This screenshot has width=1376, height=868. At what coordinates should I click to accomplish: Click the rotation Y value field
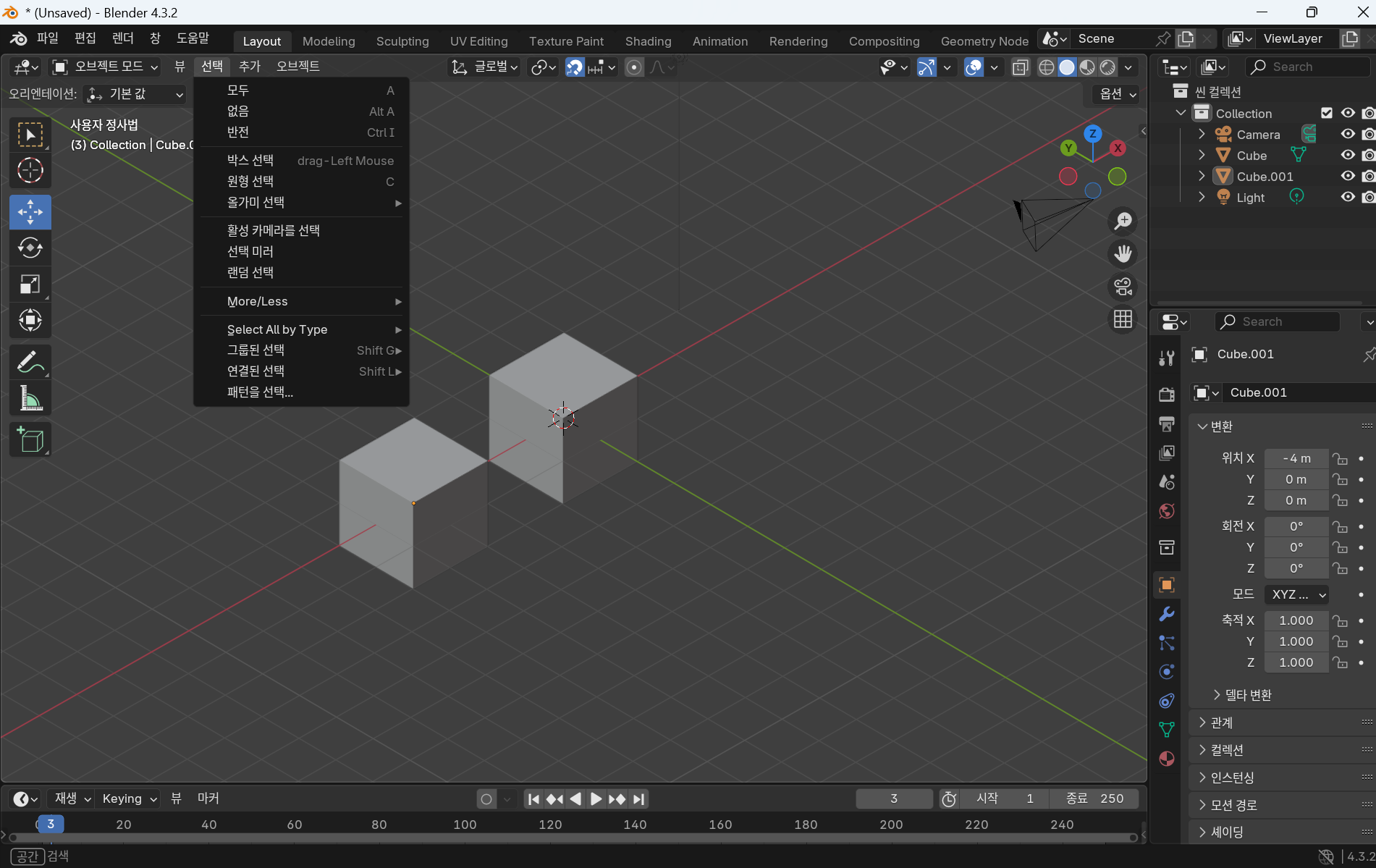[1296, 547]
